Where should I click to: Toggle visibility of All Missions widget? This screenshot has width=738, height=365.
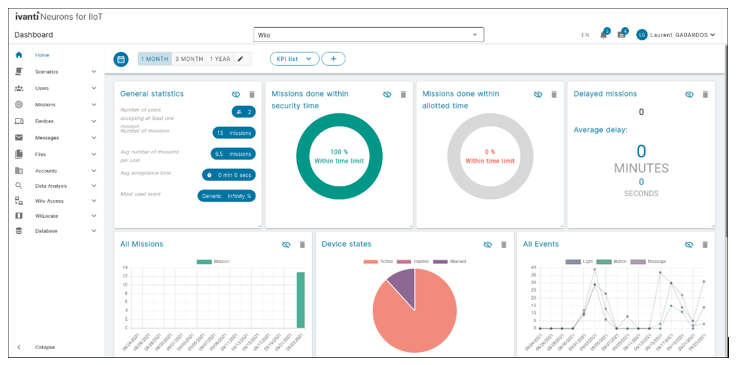286,245
